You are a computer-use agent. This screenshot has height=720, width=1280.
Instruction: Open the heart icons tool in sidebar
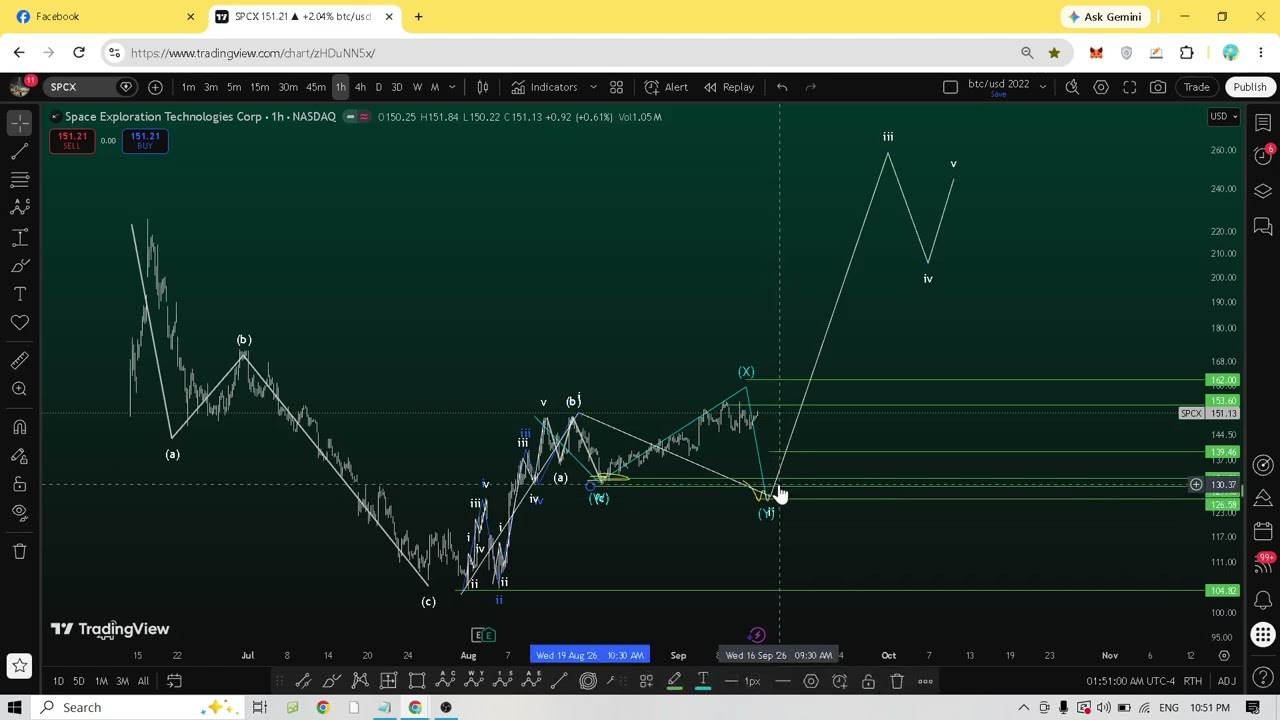pyautogui.click(x=19, y=322)
